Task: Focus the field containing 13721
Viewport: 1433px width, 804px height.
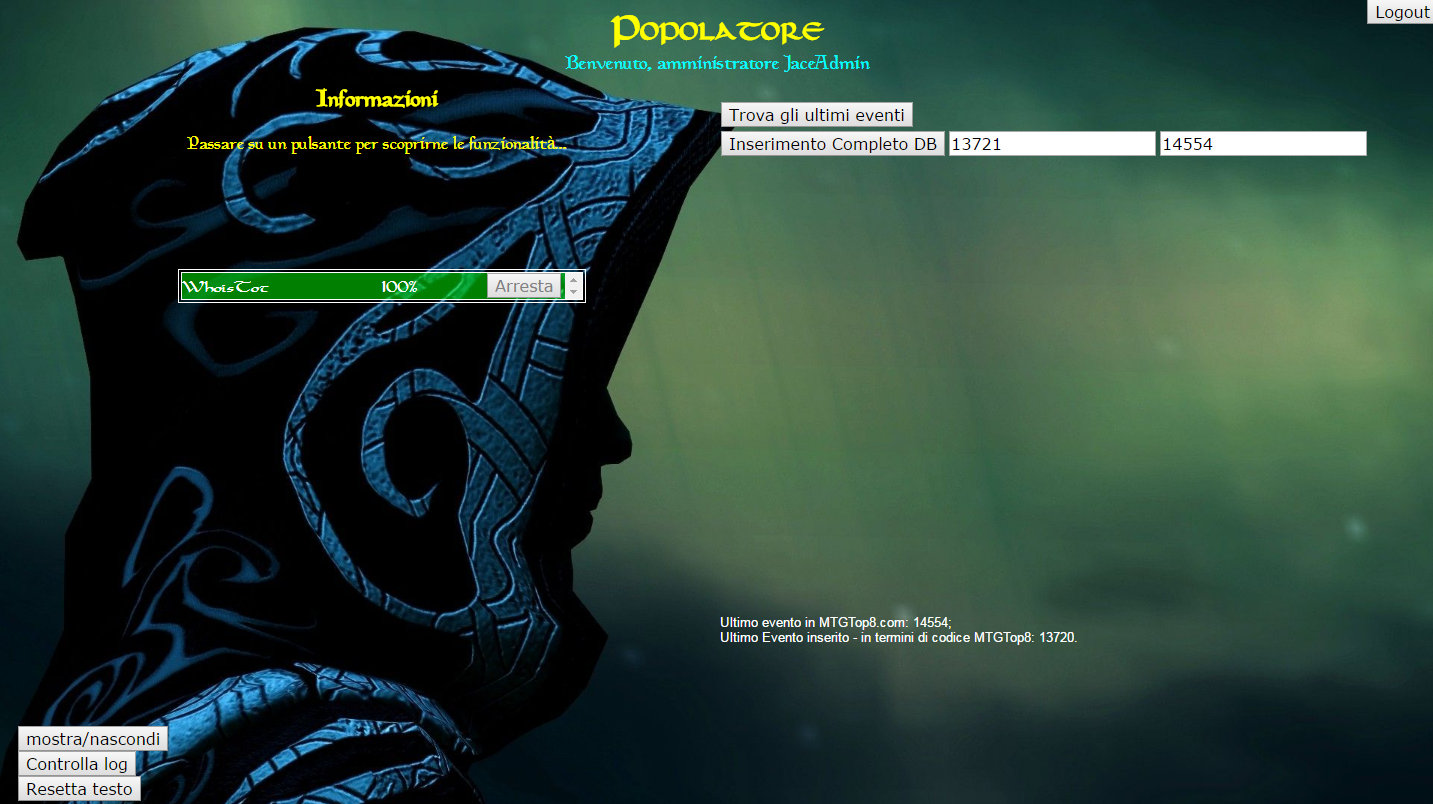Action: coord(1052,144)
